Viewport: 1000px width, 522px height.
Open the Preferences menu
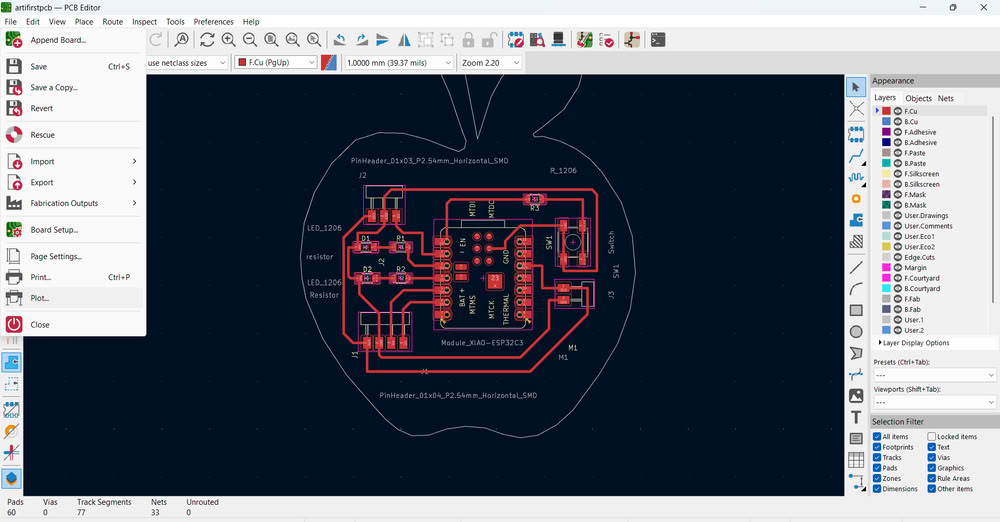tap(214, 22)
